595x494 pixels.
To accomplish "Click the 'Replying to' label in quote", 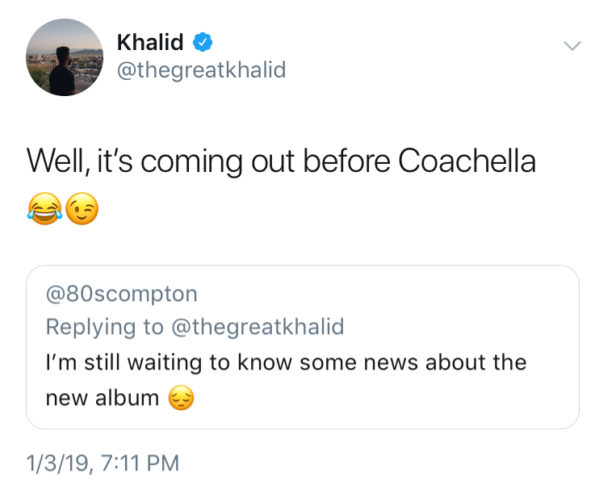I will pyautogui.click(x=105, y=327).
